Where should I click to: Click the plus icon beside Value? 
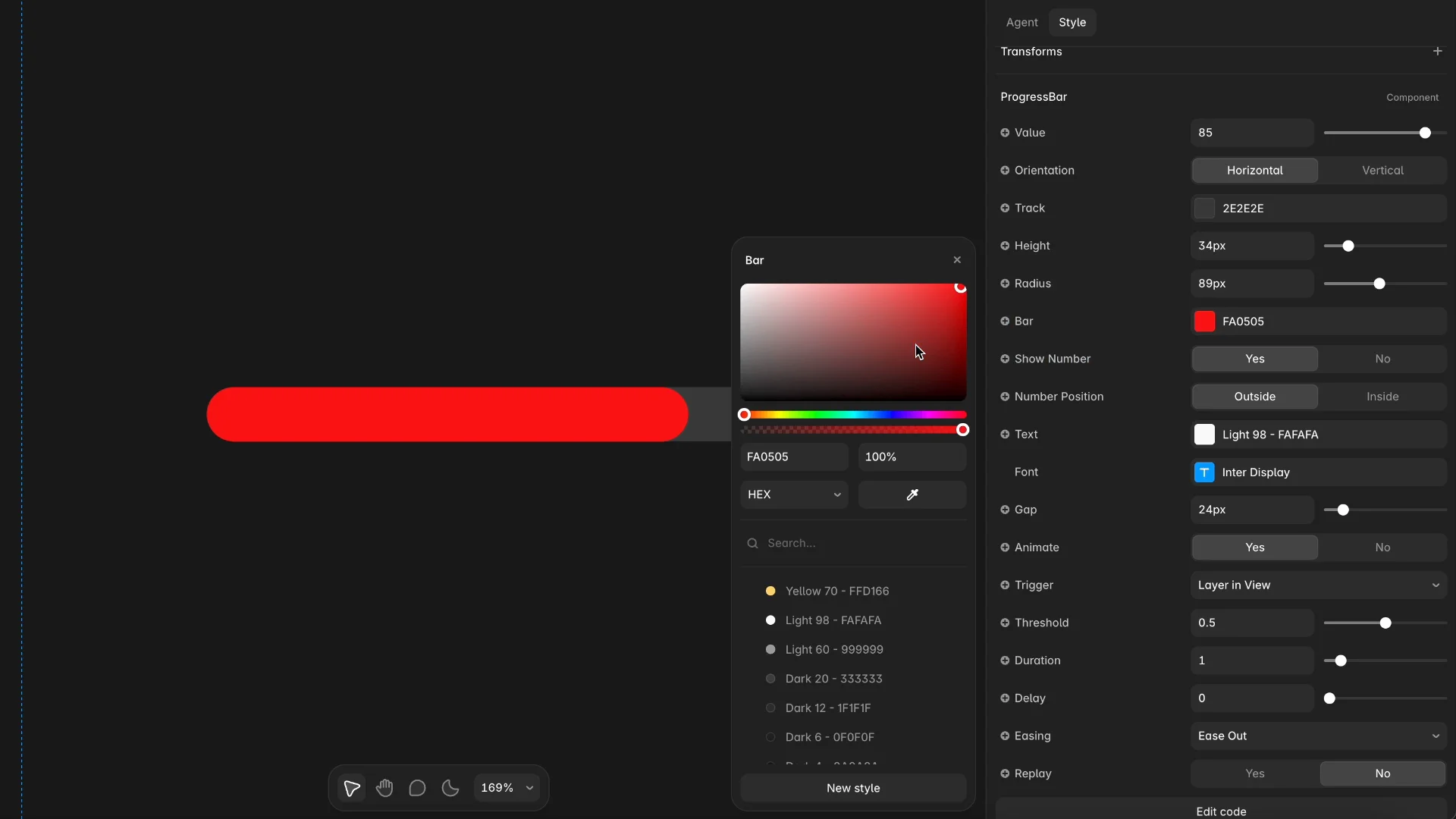point(1005,133)
